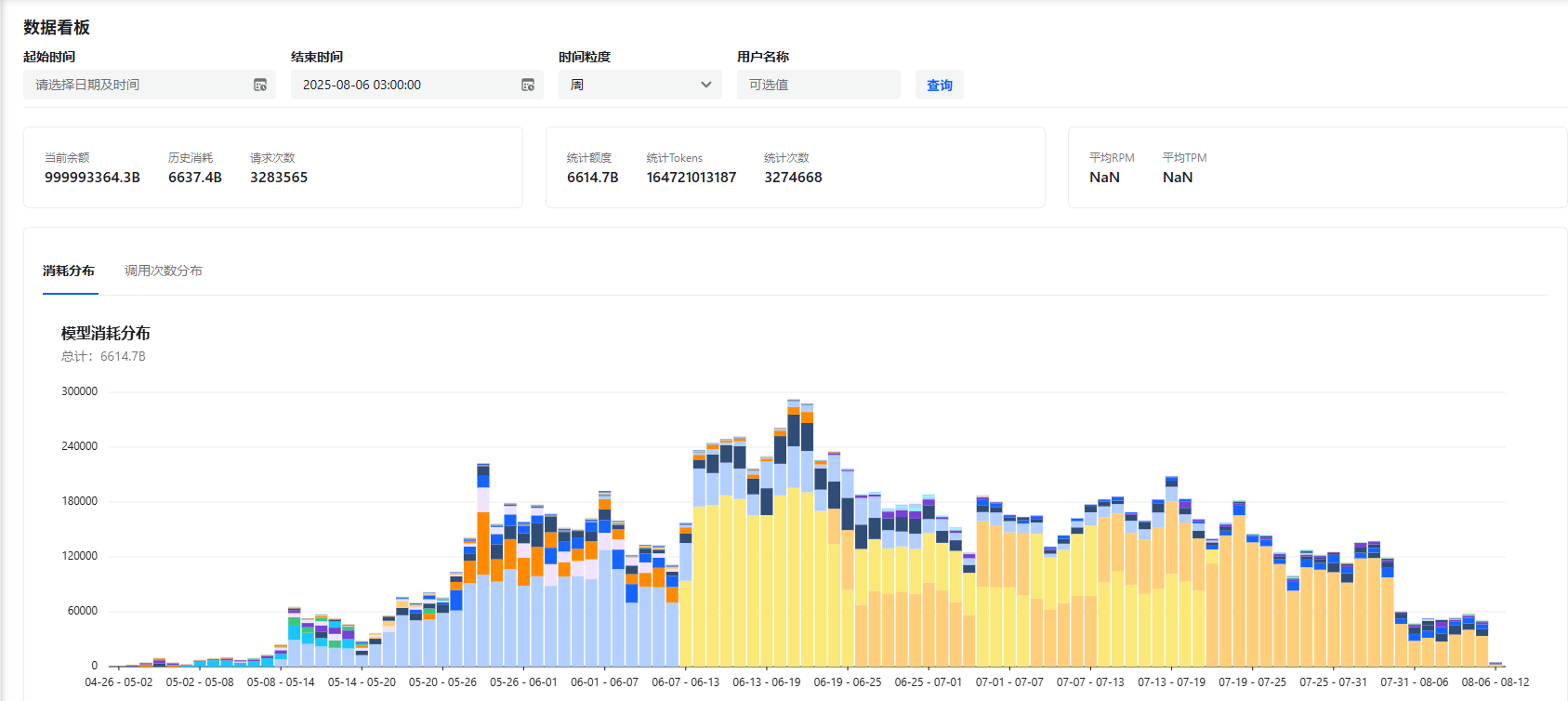Open calendar icon in 起始时间 field
Viewport: 1568px width, 701px height.
(260, 85)
